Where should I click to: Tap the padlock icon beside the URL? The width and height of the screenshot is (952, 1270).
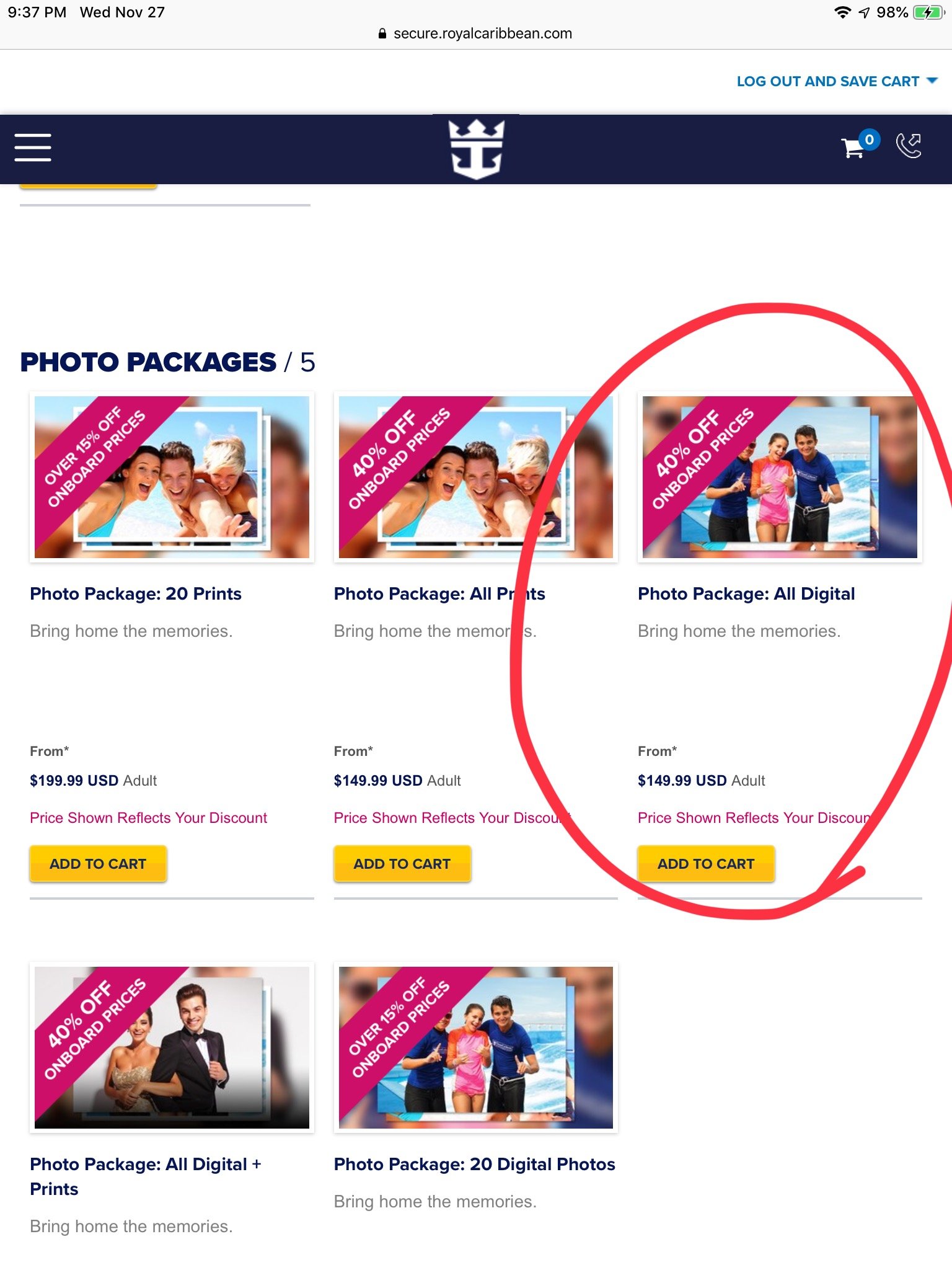pos(382,33)
